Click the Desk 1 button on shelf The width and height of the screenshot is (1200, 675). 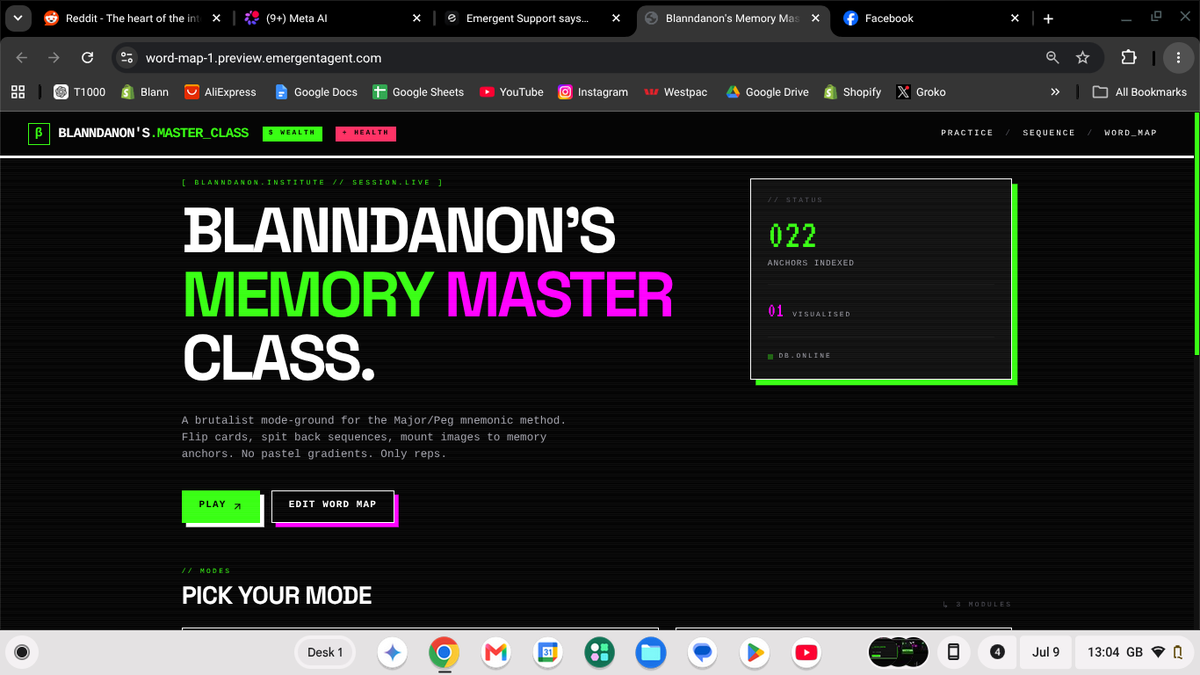pos(325,652)
